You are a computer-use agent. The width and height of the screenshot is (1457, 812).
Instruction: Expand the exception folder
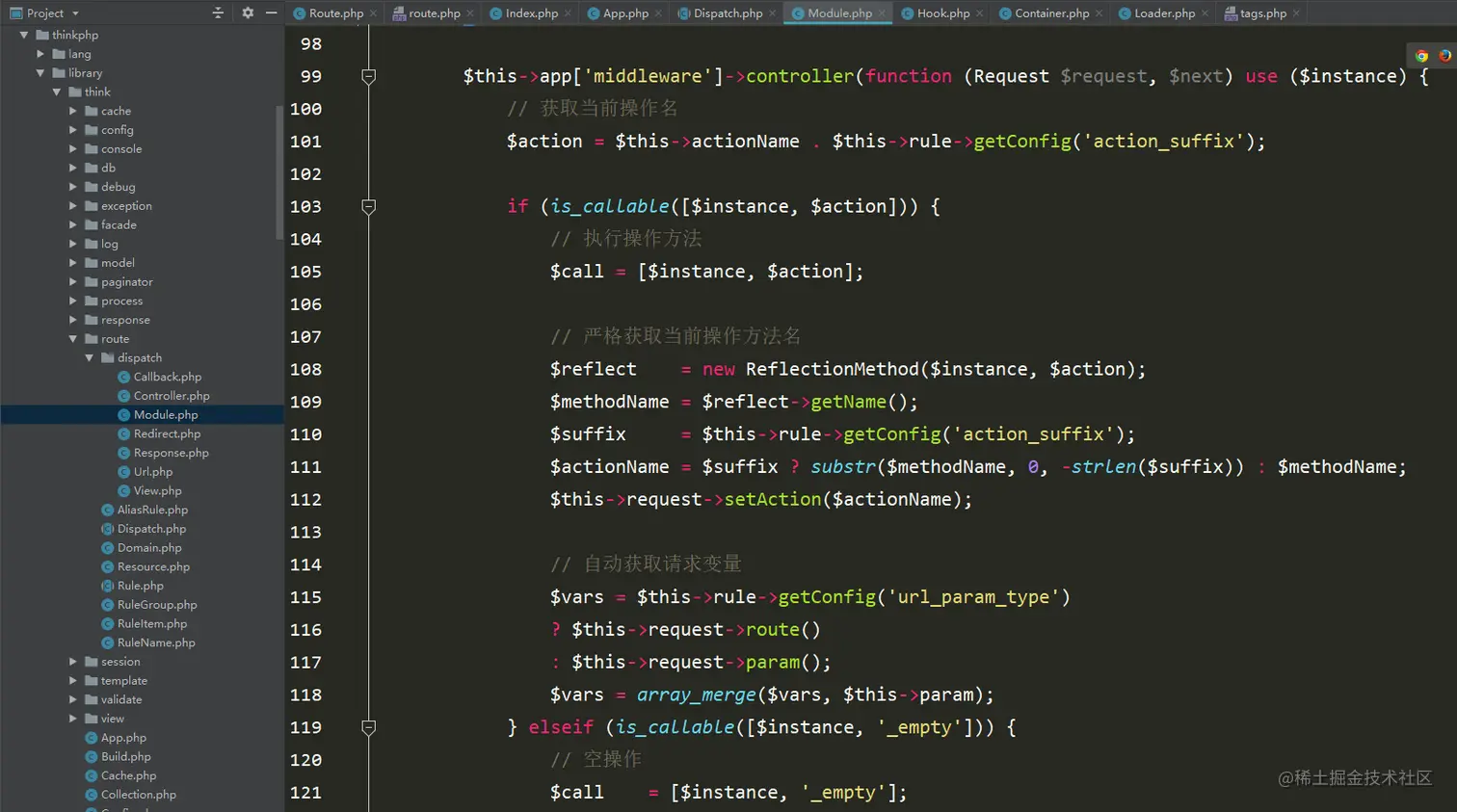tap(73, 206)
